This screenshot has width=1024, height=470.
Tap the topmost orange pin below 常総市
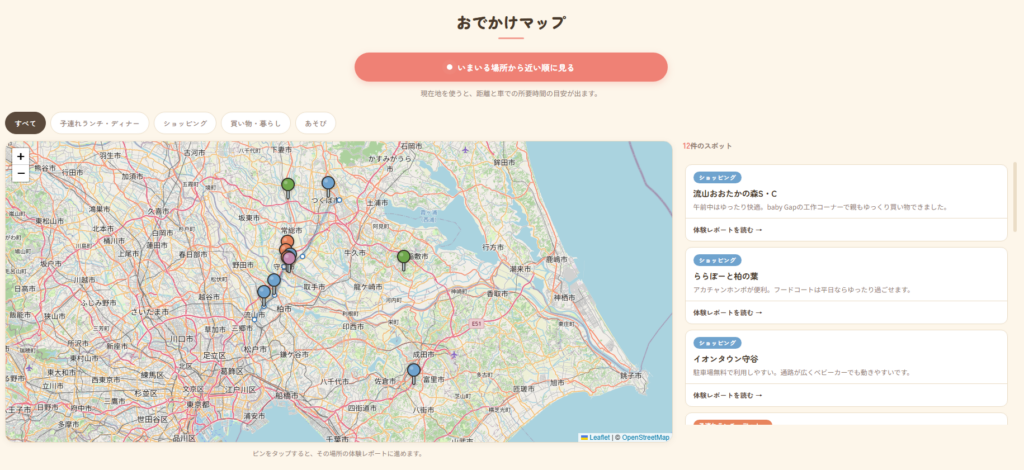coord(287,241)
